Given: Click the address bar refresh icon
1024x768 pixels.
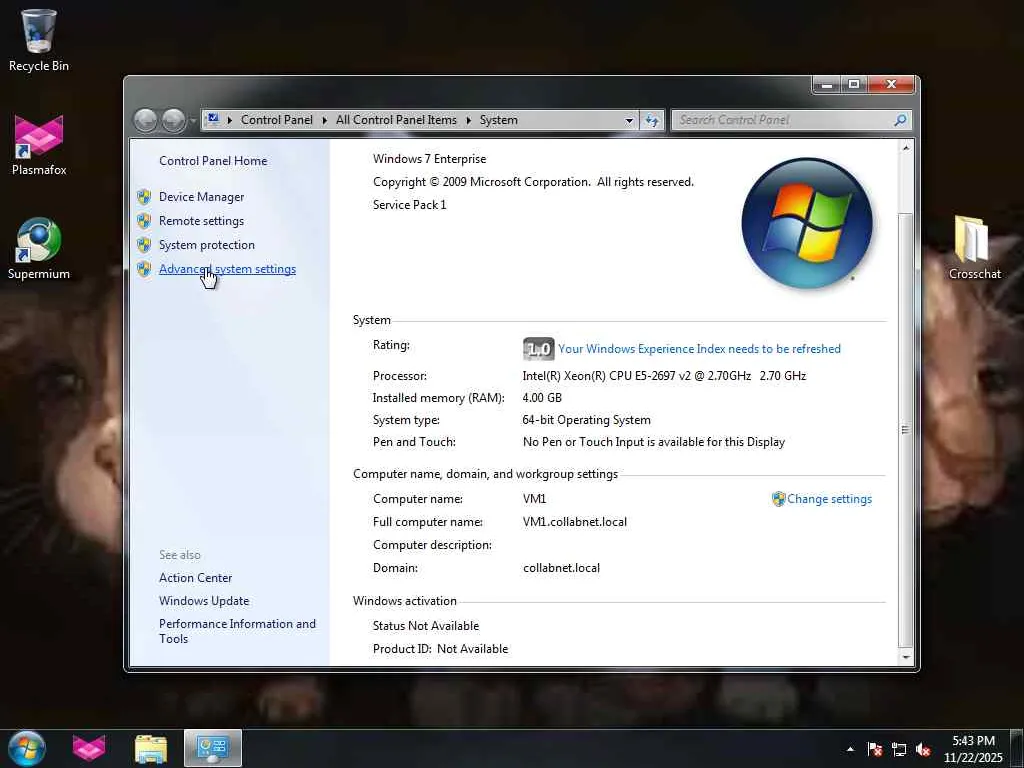Looking at the screenshot, I should [x=652, y=120].
